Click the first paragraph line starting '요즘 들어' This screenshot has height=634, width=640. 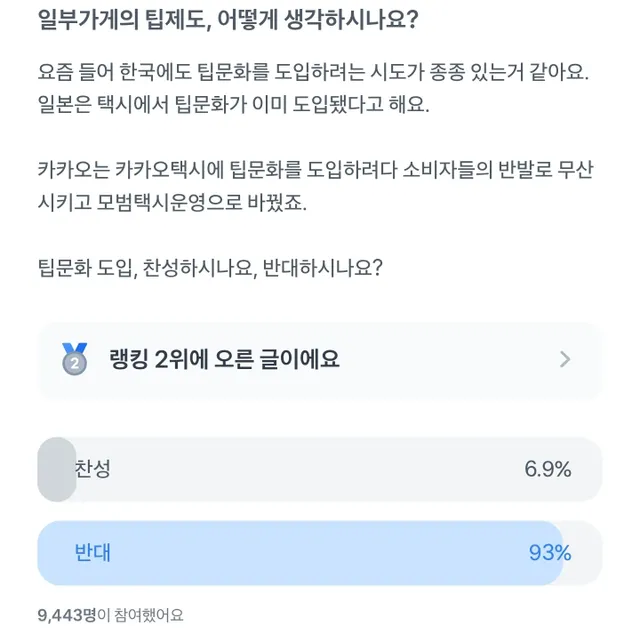[310, 73]
